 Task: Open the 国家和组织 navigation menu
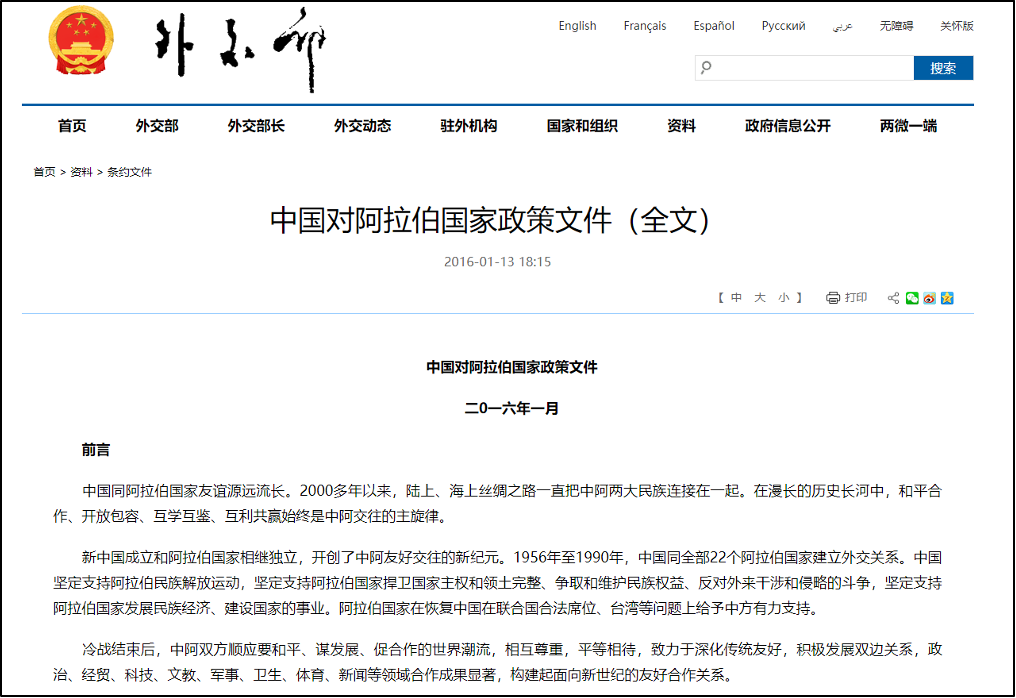click(x=582, y=126)
